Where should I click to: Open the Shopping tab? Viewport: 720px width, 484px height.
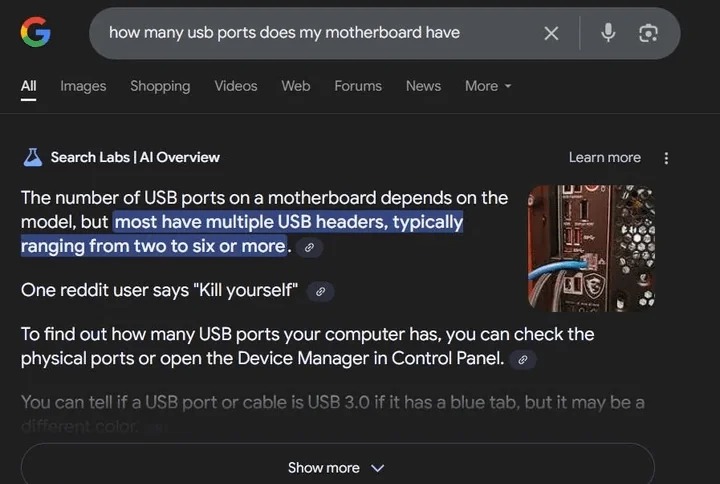click(160, 86)
